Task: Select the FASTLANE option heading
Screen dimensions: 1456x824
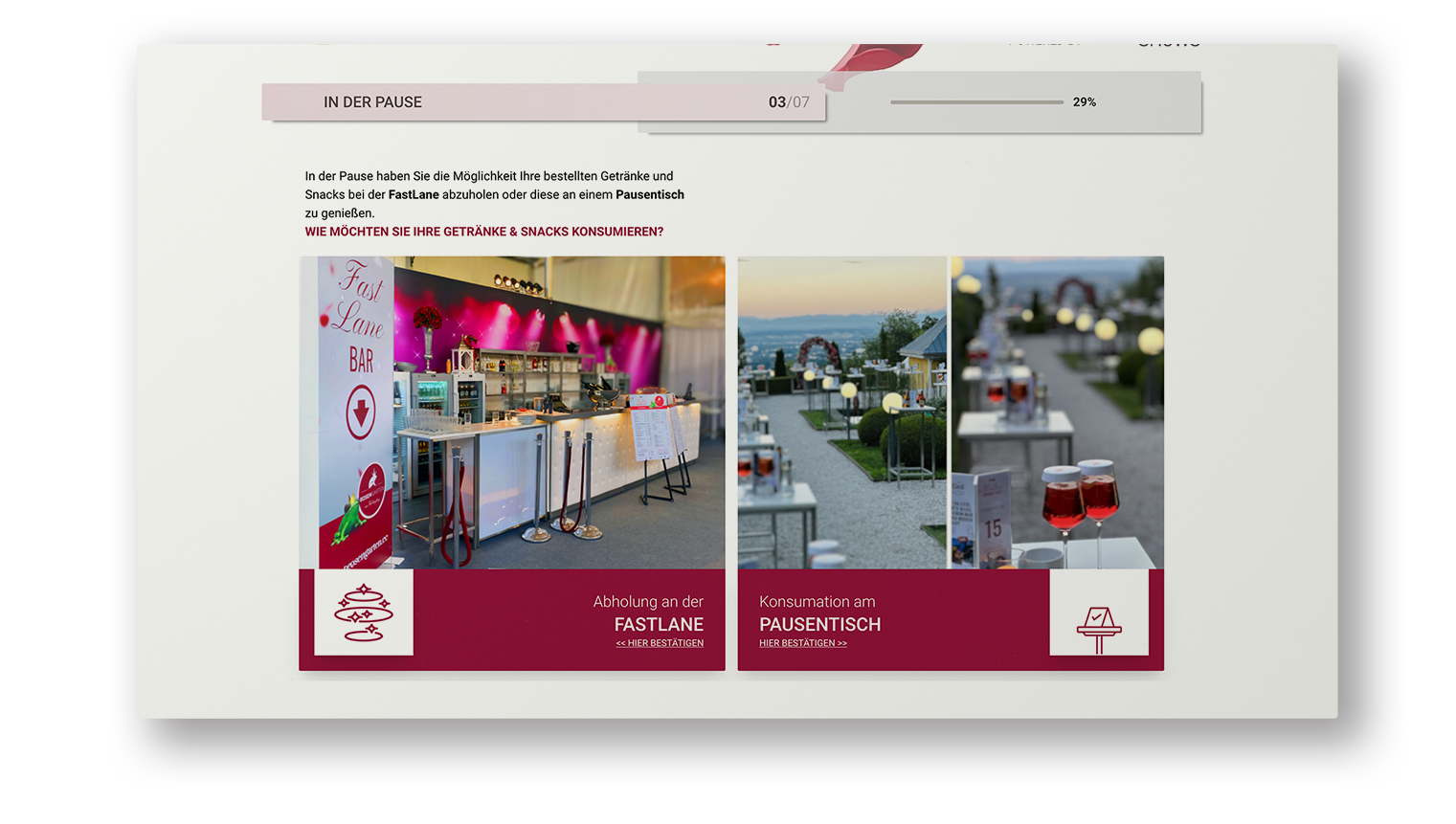Action: tap(659, 624)
